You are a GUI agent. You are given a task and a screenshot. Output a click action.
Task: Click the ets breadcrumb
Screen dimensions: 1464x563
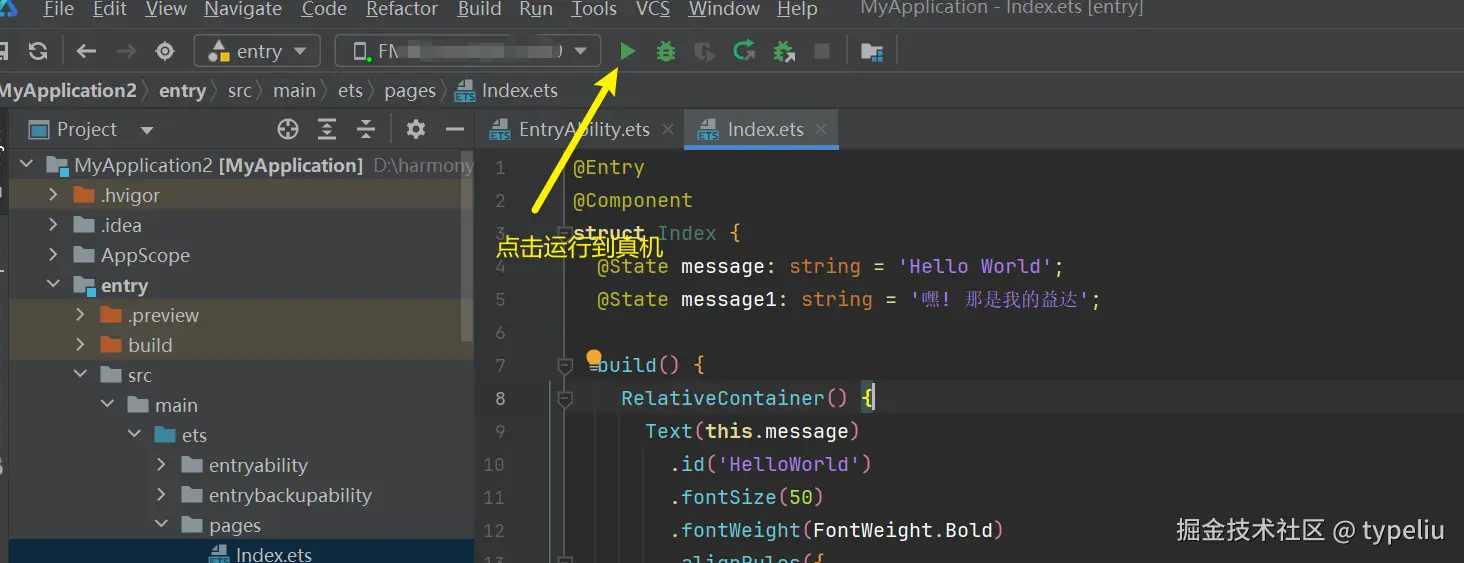[350, 90]
